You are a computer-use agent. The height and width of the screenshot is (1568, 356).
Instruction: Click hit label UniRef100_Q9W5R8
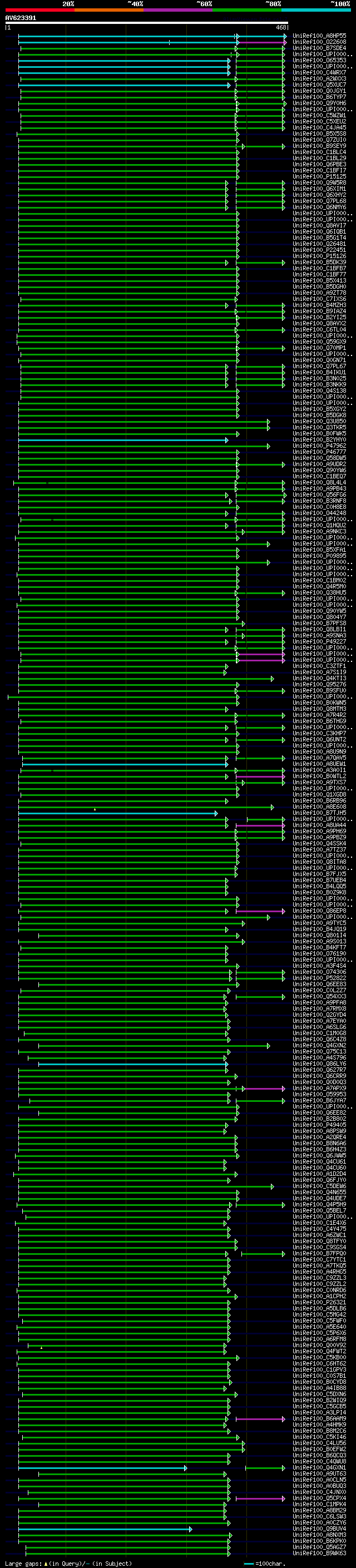click(319, 182)
